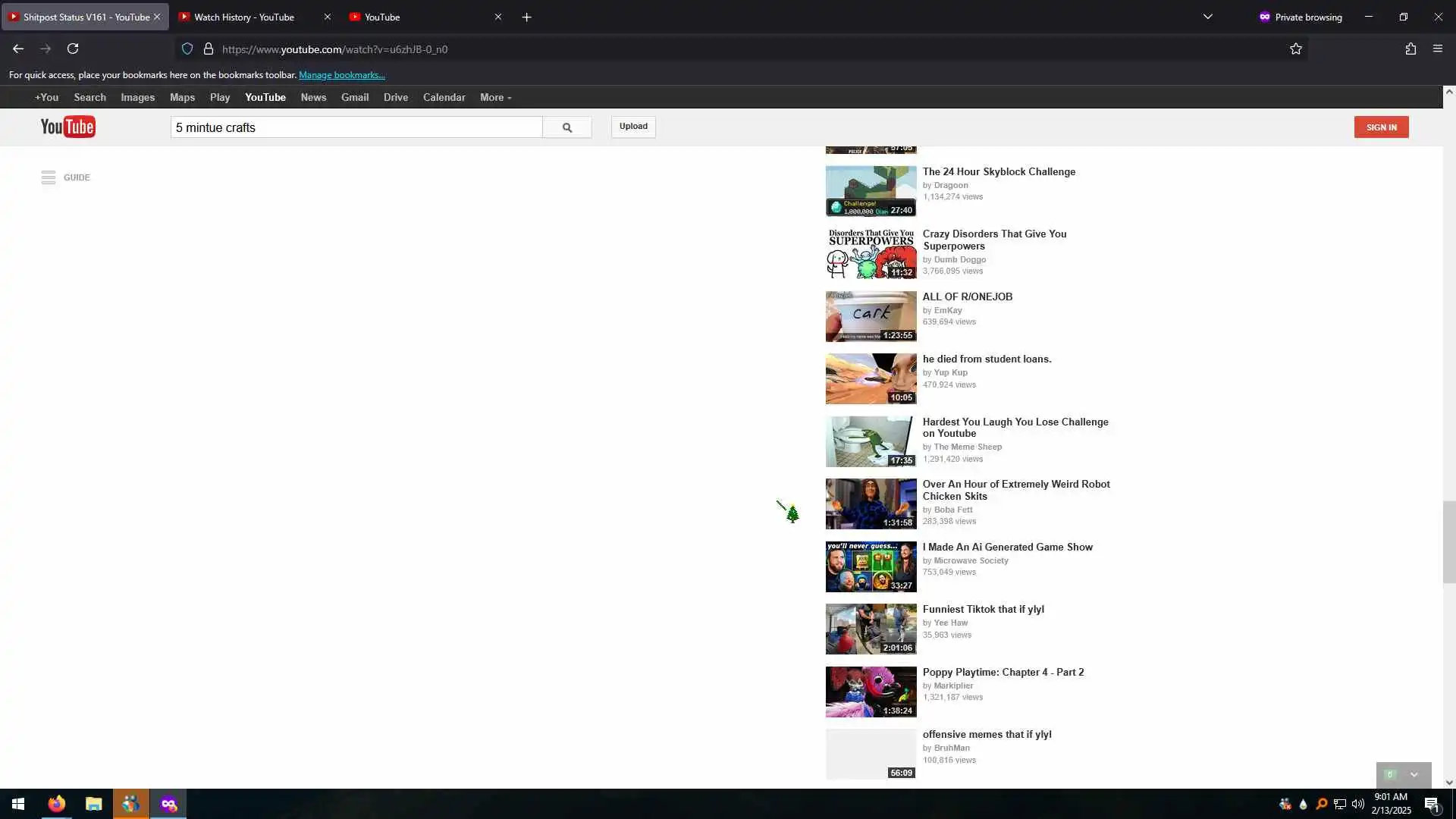The image size is (1456, 819).
Task: Click the magnifier search button
Action: tap(566, 127)
